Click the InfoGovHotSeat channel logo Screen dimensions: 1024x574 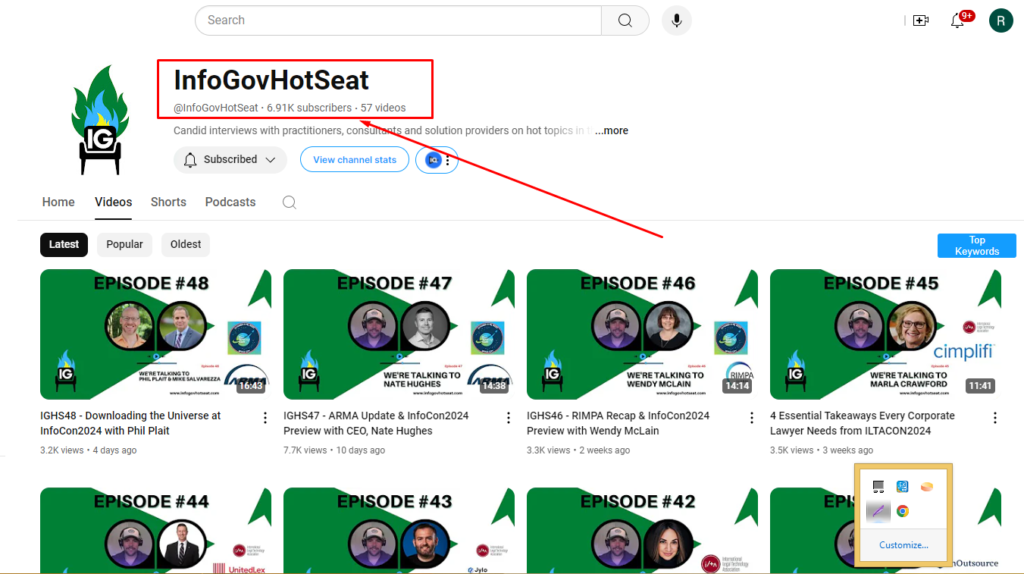pyautogui.click(x=99, y=120)
